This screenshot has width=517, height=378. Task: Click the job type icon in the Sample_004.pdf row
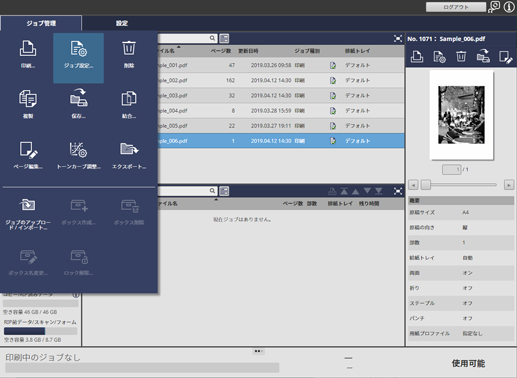(333, 111)
